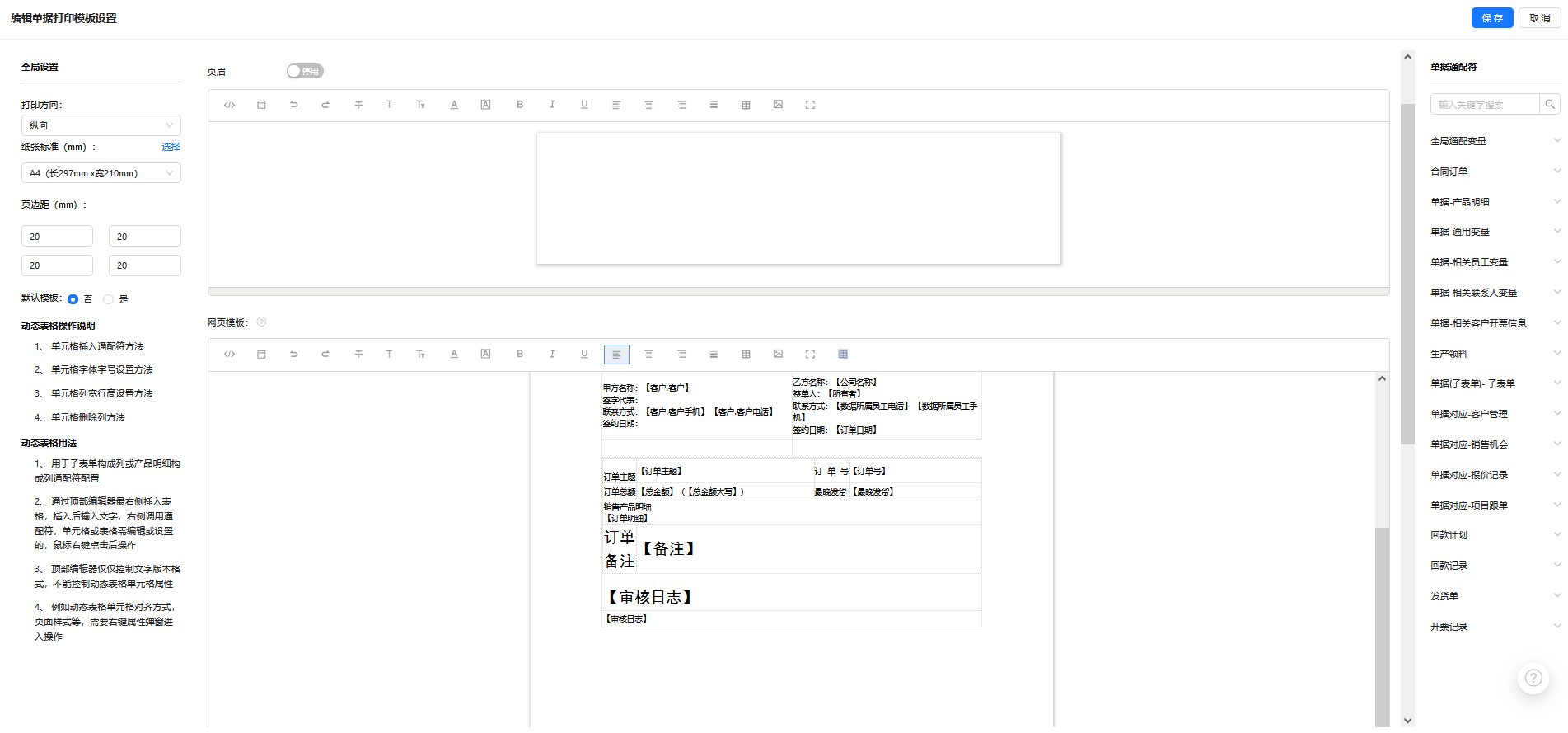The height and width of the screenshot is (733, 1568).
Task: Click the 输入关键字搜索 search field
Action: (x=1485, y=104)
